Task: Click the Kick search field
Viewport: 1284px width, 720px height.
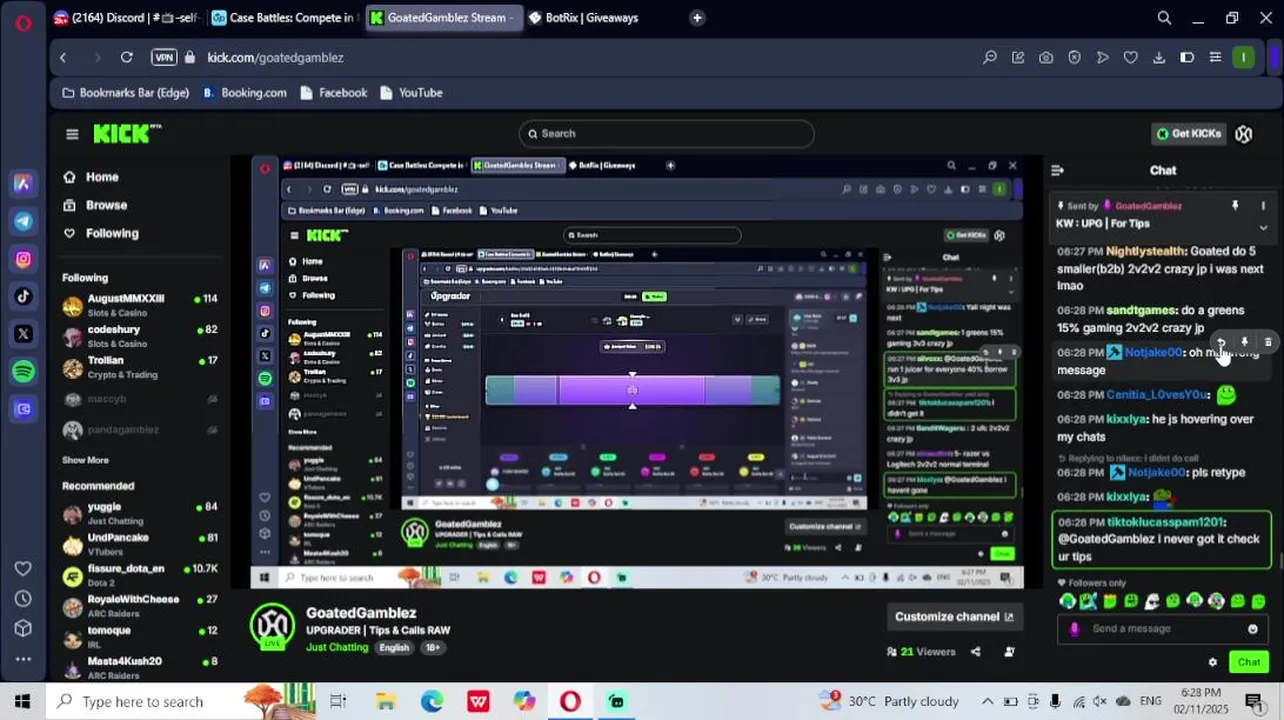Action: [666, 134]
